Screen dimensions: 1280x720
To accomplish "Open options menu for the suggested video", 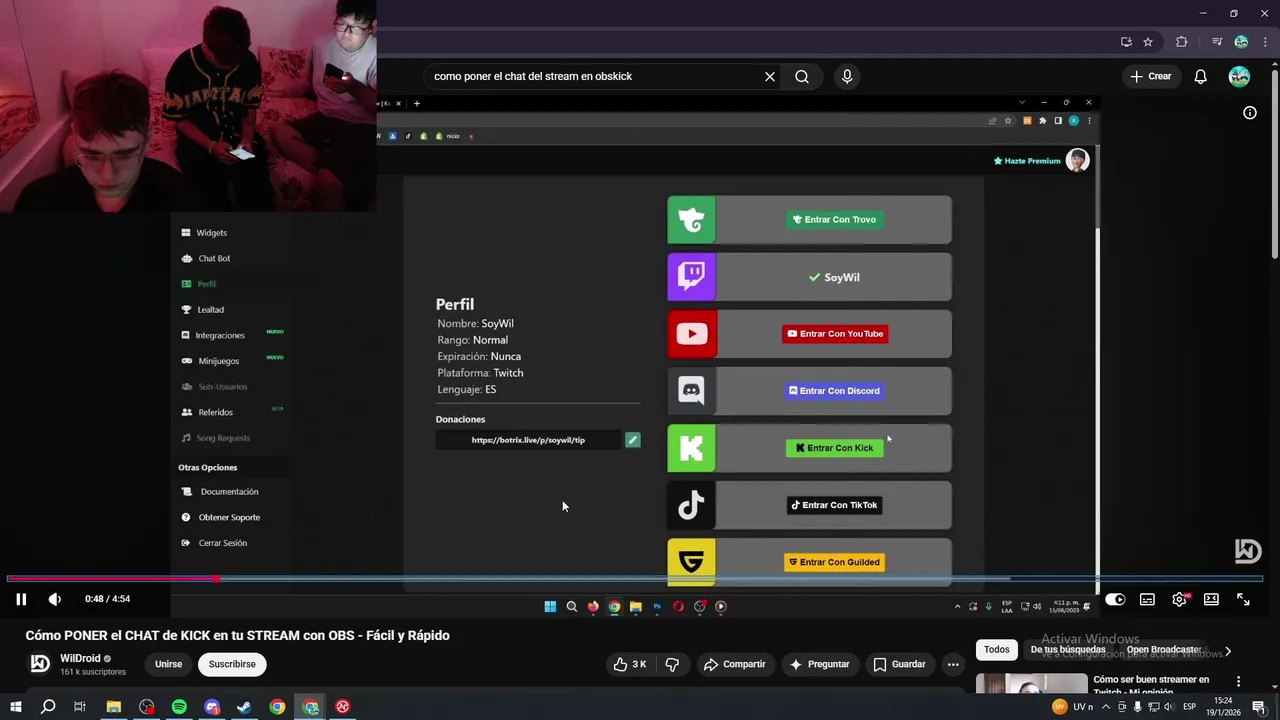I will (1238, 682).
